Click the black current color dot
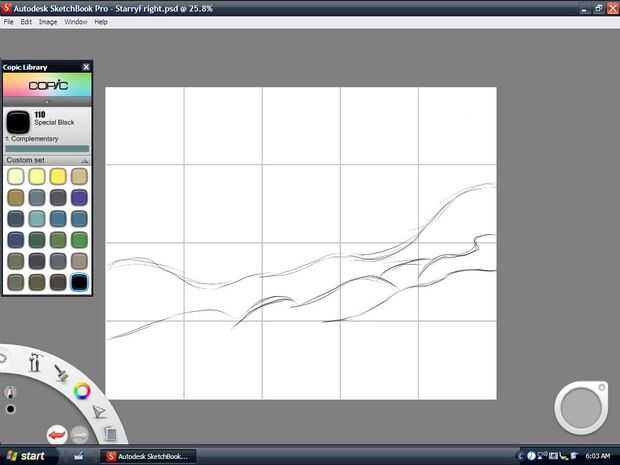This screenshot has width=620, height=465. tap(11, 409)
